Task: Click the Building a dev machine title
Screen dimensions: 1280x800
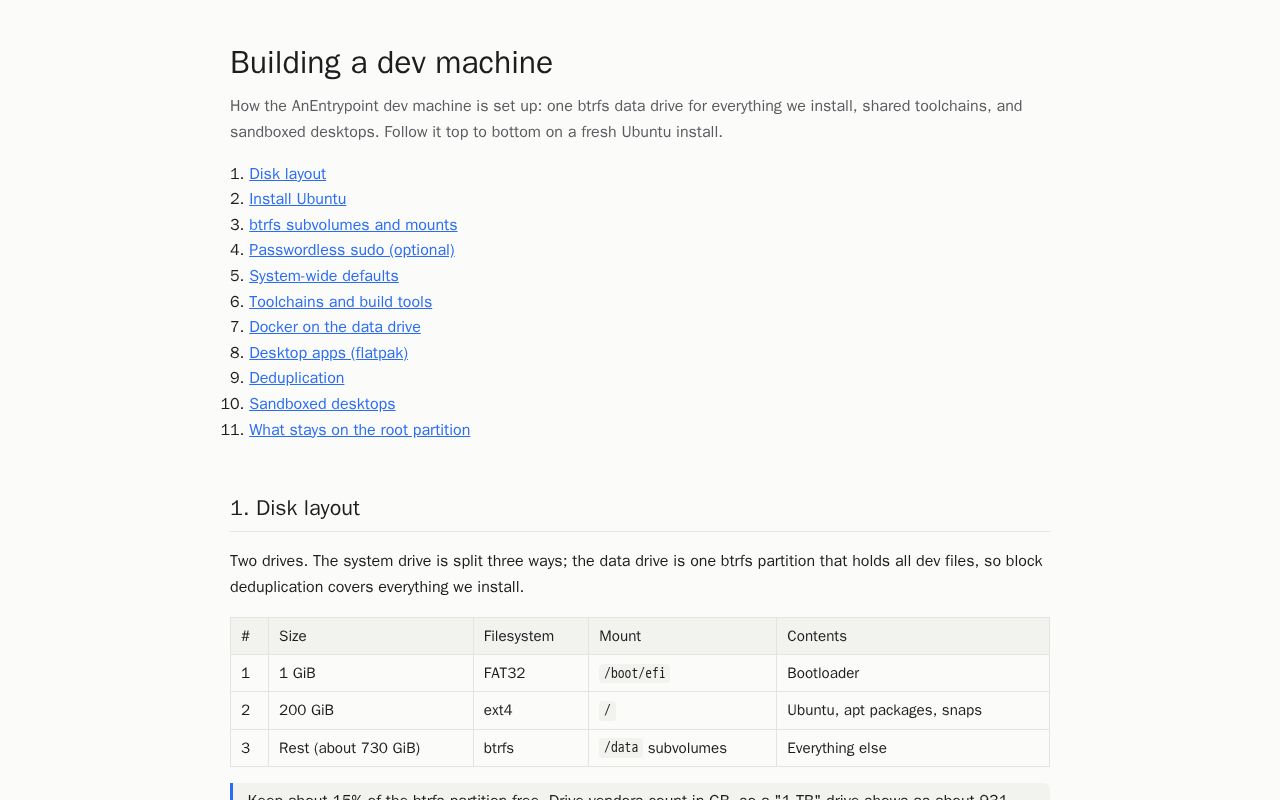Action: 391,63
